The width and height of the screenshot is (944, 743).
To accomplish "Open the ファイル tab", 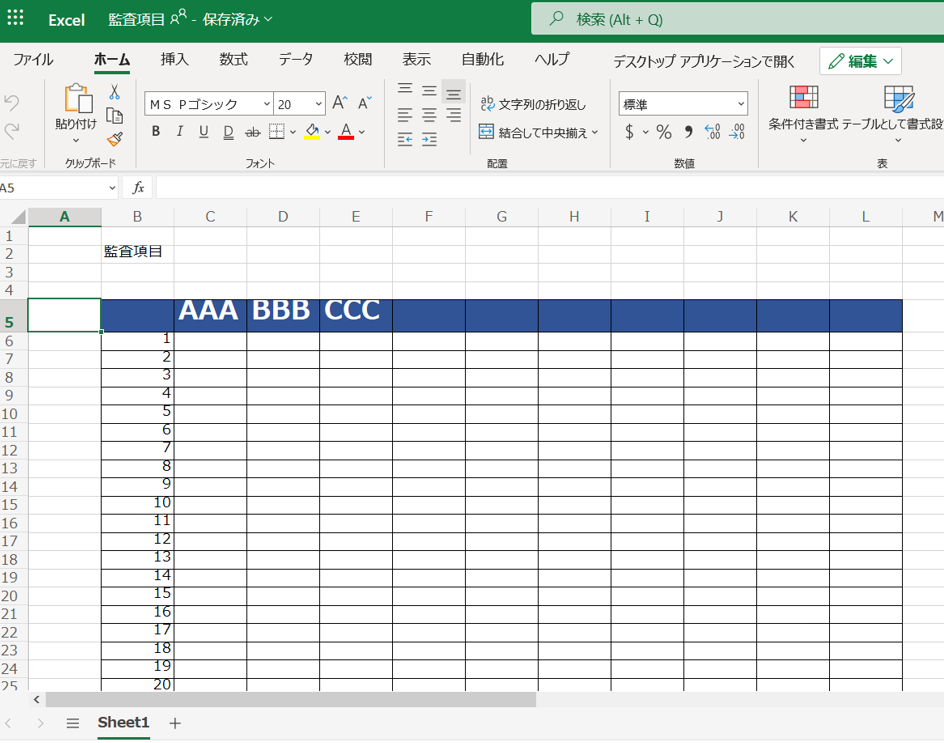I will coord(33,60).
